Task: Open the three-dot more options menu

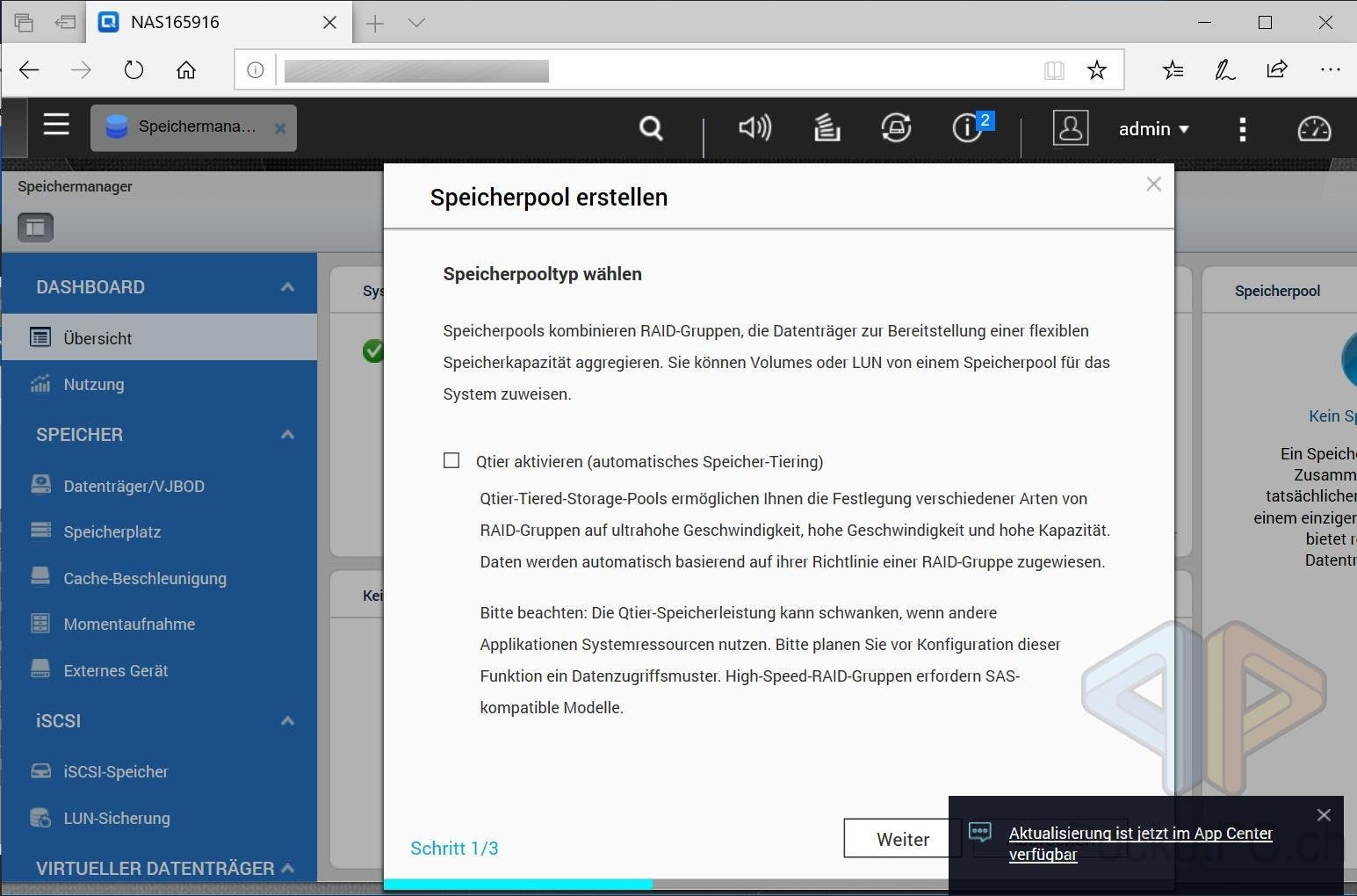Action: (x=1242, y=129)
